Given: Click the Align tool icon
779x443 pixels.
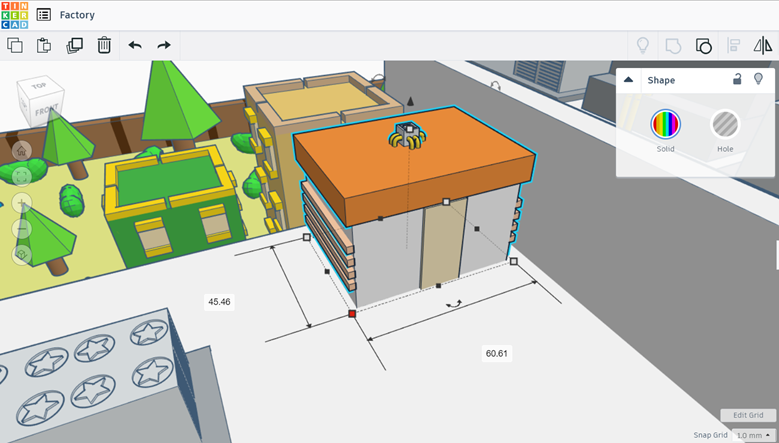Looking at the screenshot, I should click(734, 46).
